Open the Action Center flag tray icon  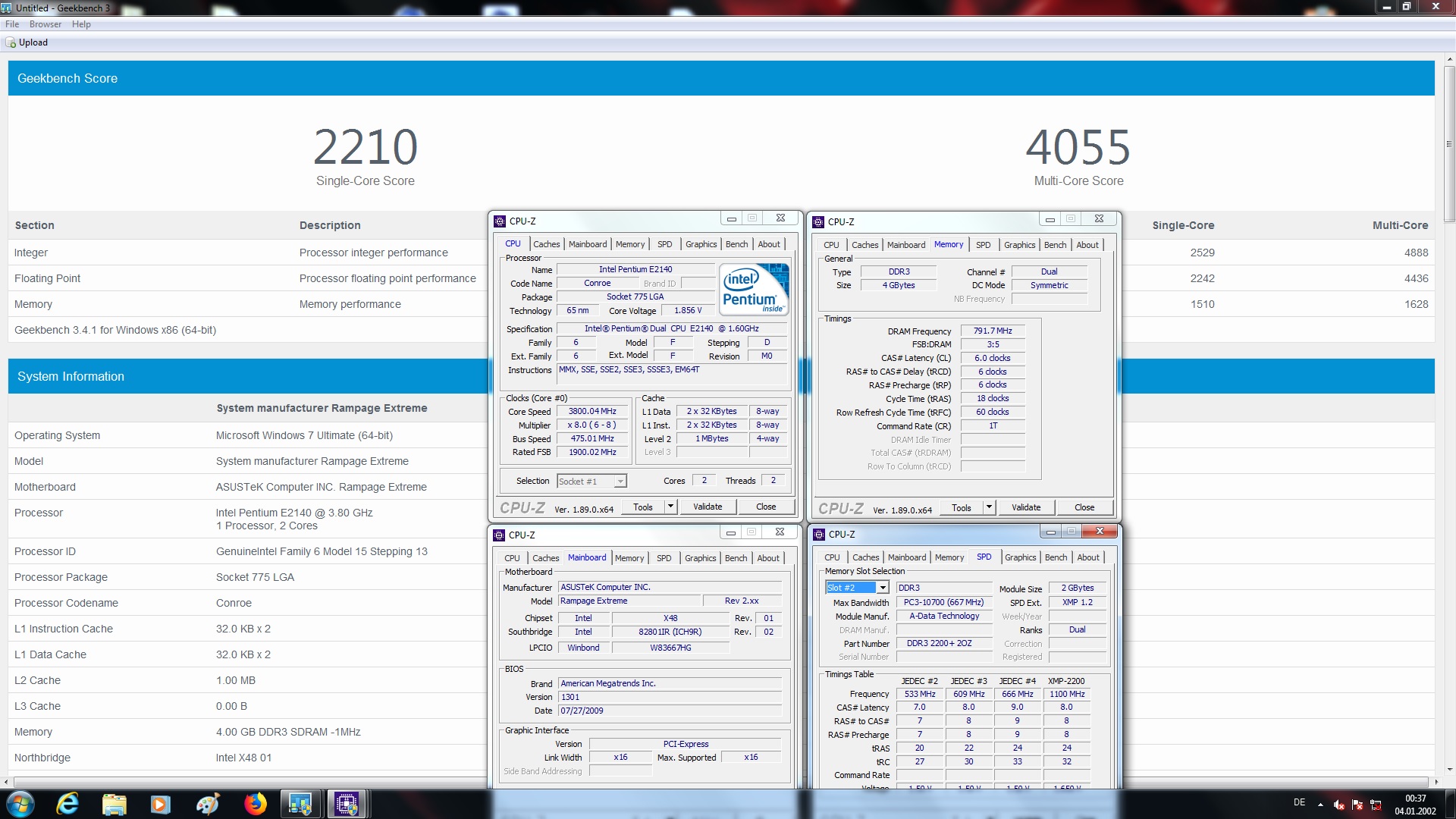pyautogui.click(x=1357, y=805)
